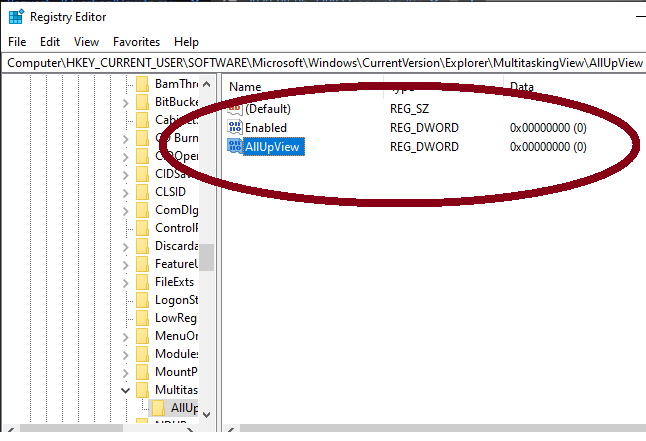Open the Edit menu

[x=50, y=42]
